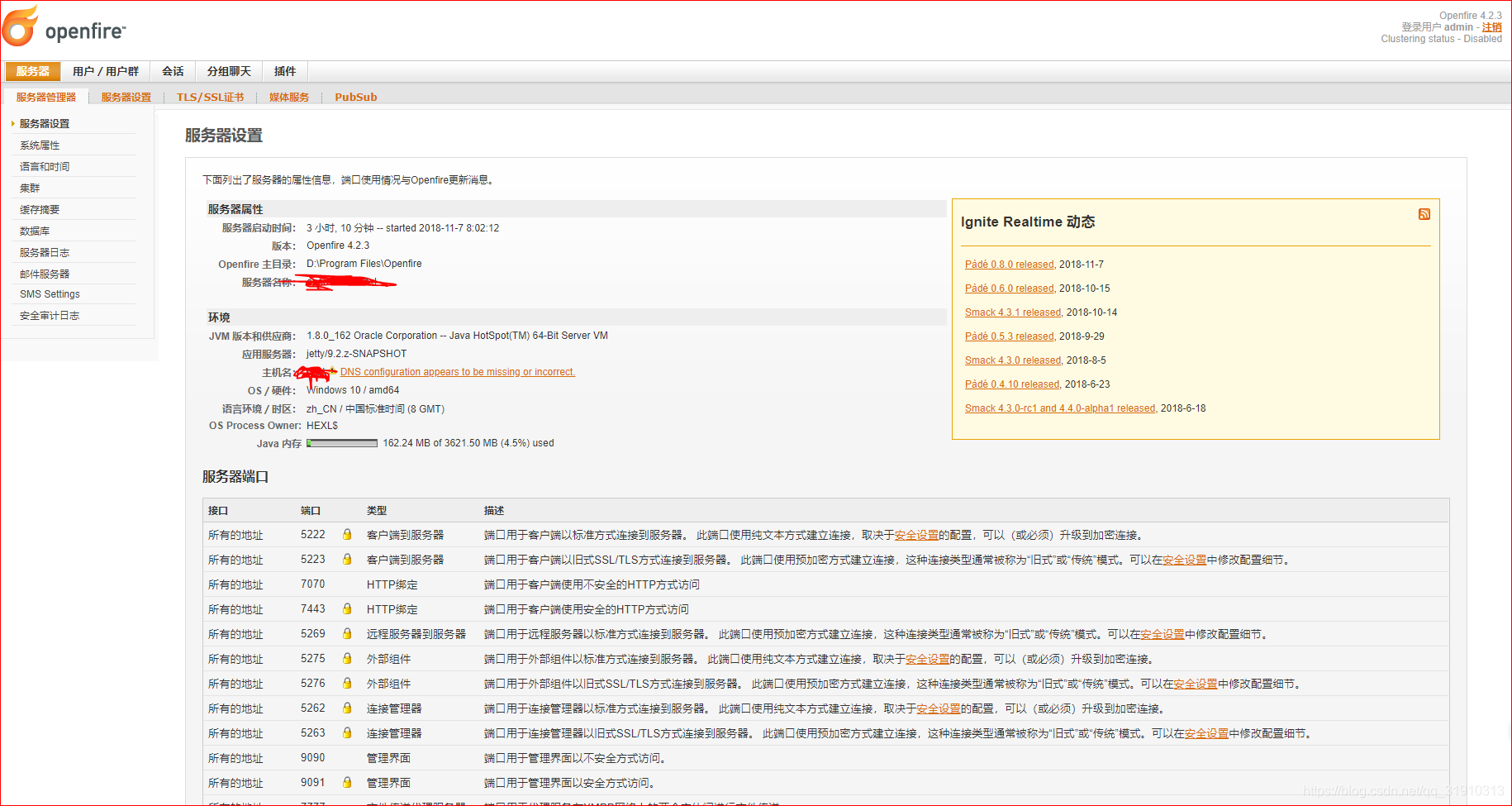
Task: Click 安全设置 link in port 5269 row
Action: [x=1163, y=634]
